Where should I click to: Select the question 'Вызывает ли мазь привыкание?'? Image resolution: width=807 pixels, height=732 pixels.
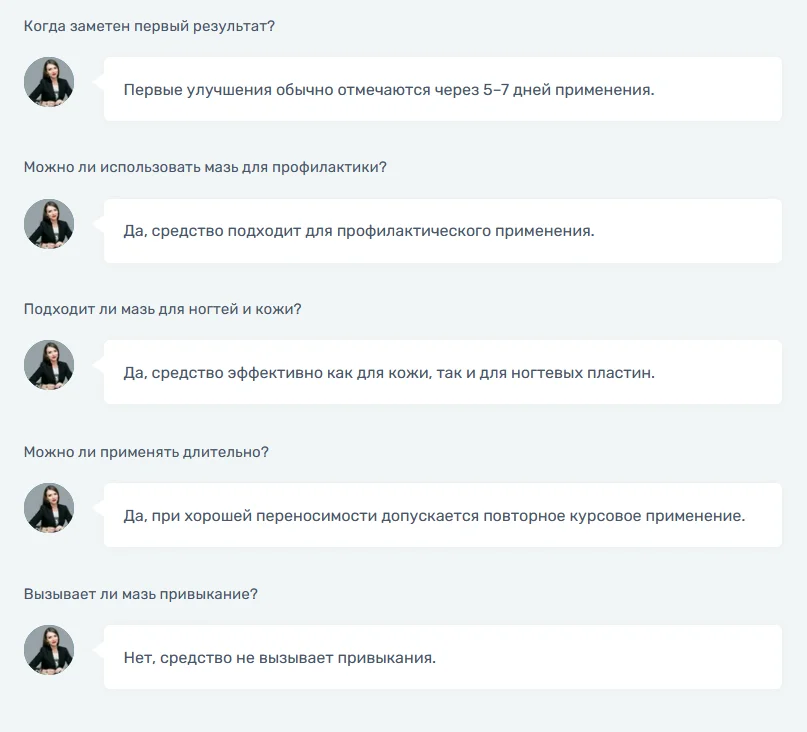(141, 594)
